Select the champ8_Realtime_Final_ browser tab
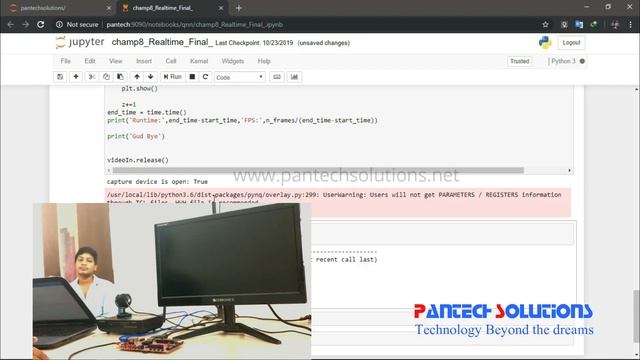640x360 pixels. (172, 8)
